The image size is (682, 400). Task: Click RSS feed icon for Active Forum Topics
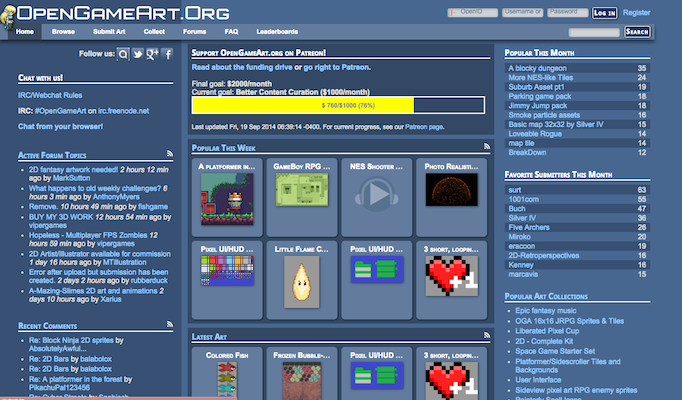[170, 153]
